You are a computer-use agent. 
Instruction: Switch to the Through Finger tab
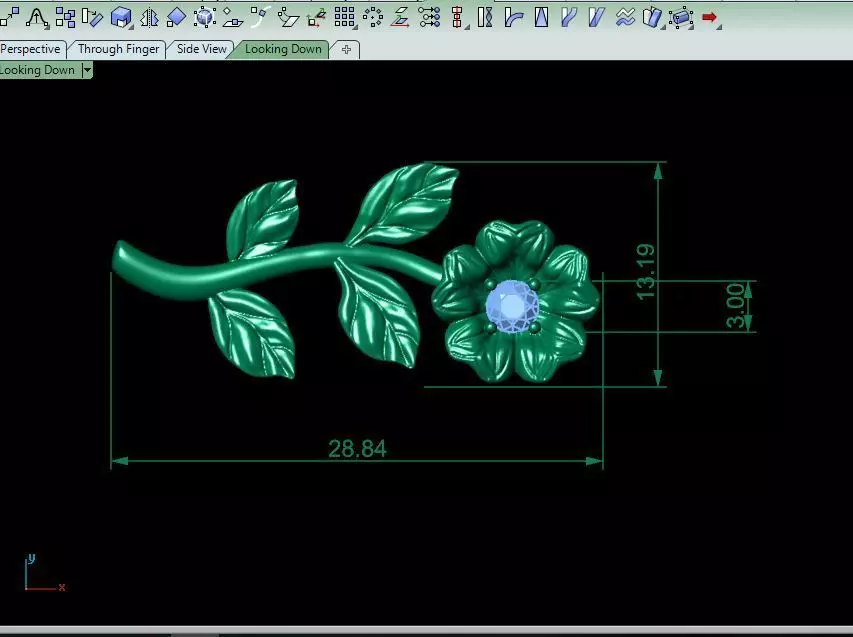coord(118,49)
